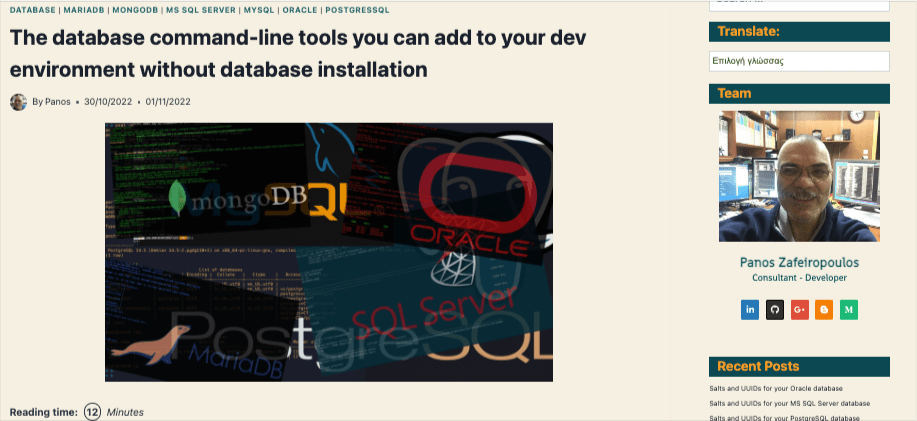Open the DATABASE category link
This screenshot has width=917, height=421.
click(33, 10)
